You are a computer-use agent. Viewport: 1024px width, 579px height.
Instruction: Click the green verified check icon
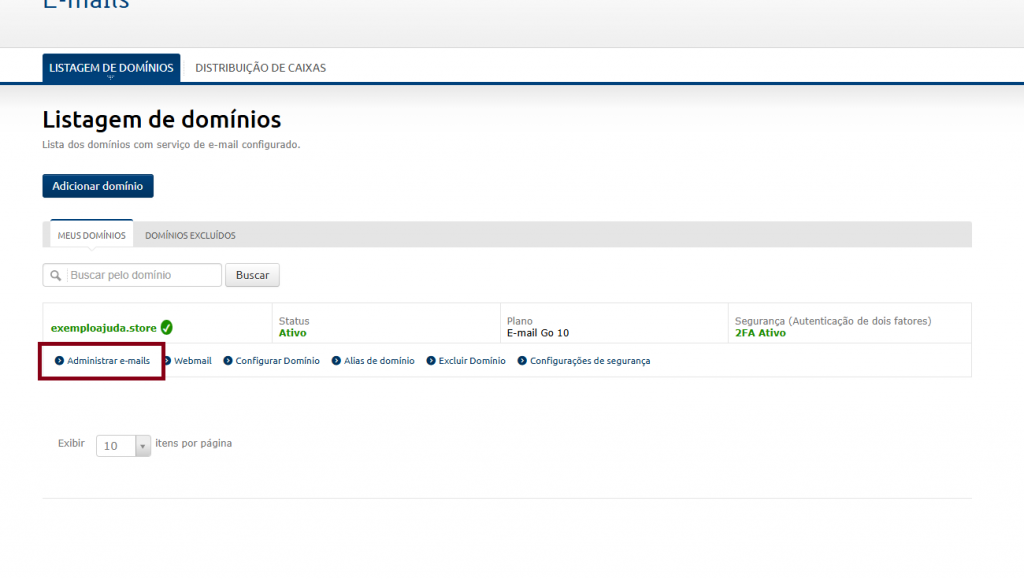point(167,327)
